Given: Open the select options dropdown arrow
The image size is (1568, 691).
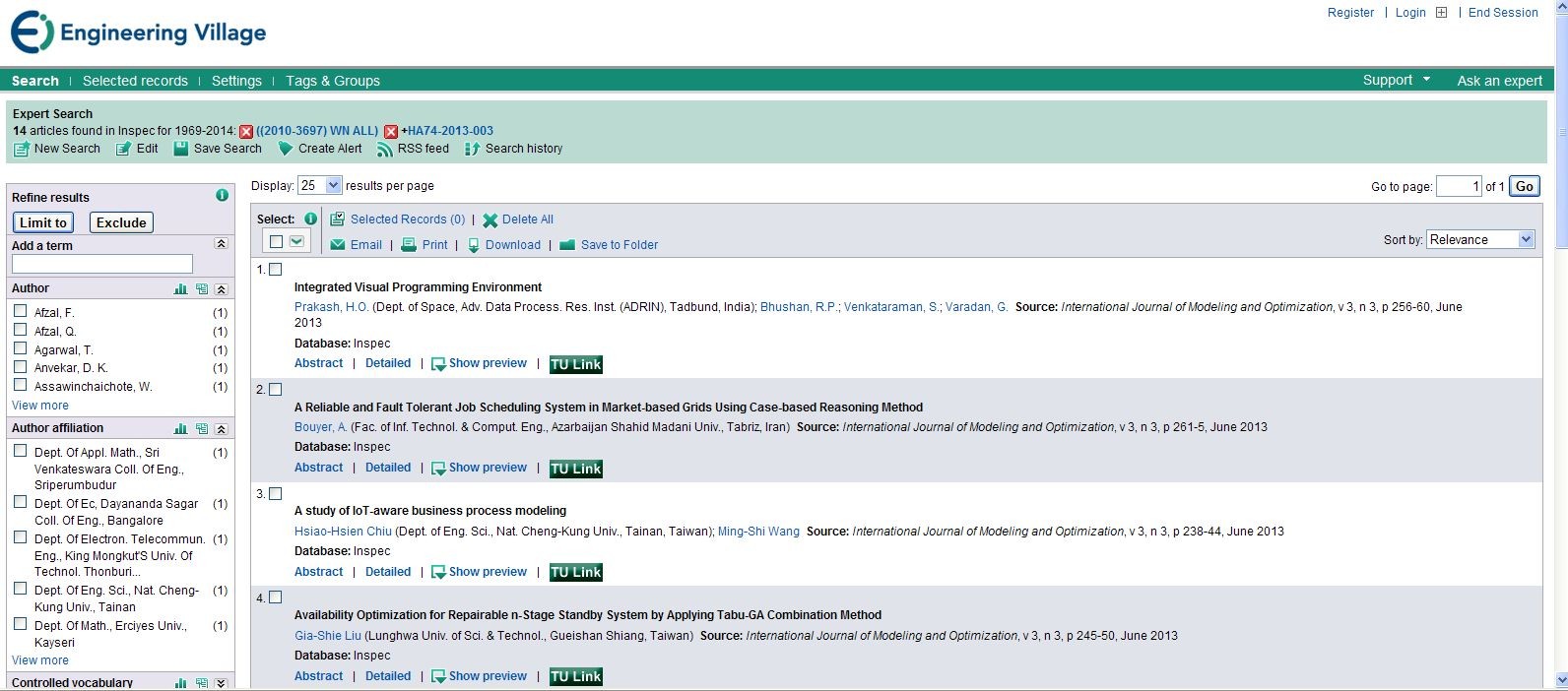Looking at the screenshot, I should [296, 241].
